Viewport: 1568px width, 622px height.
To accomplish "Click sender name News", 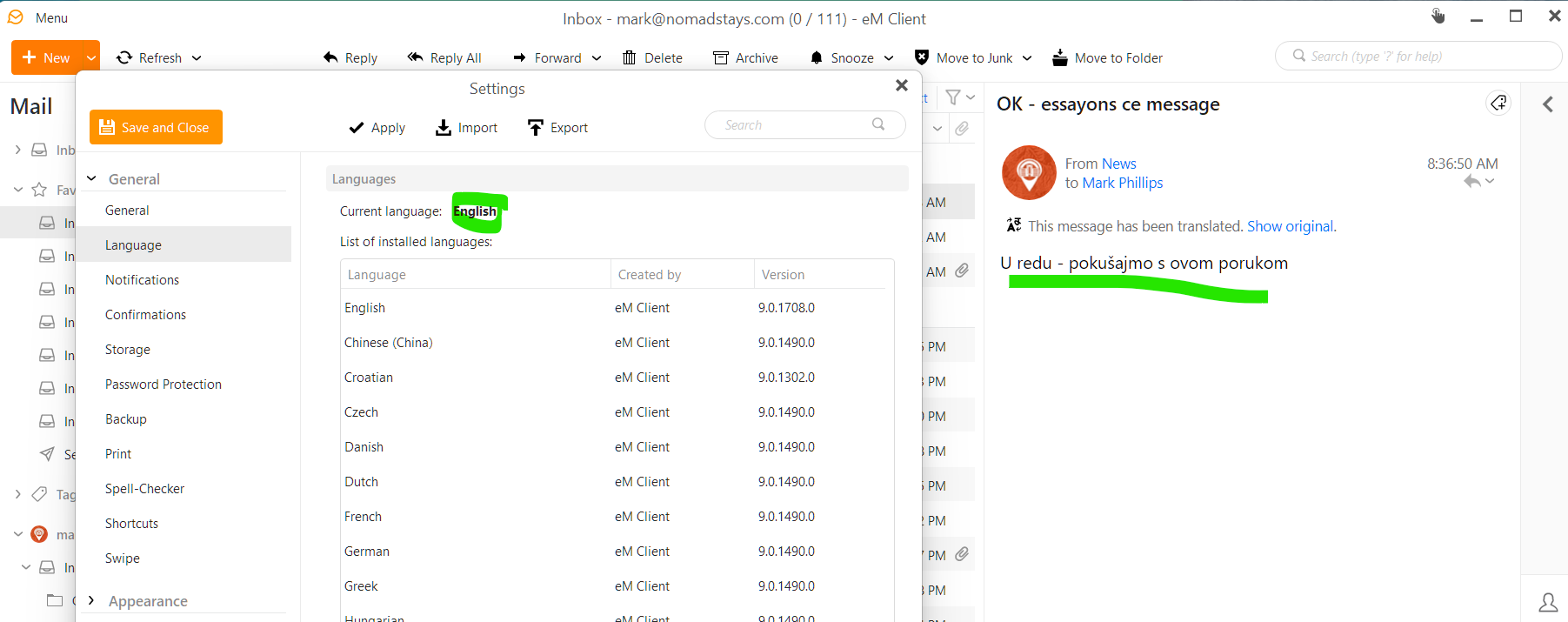I will coord(1119,164).
